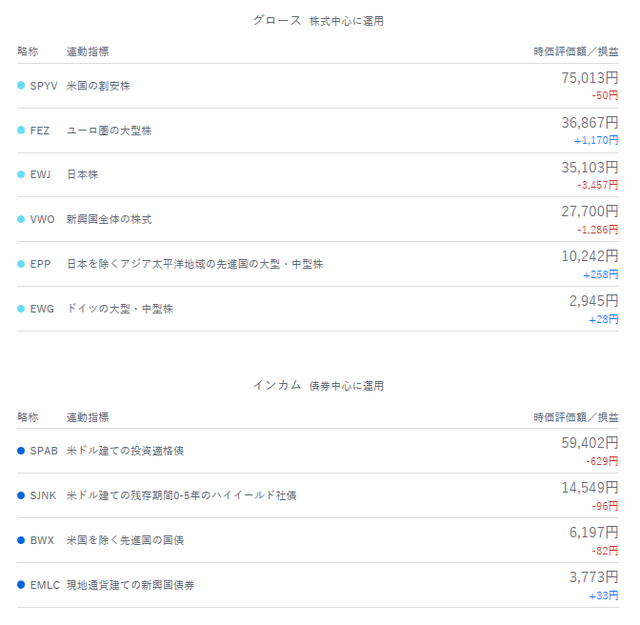Click the ユーロ圏の大型株 index description

(109, 130)
